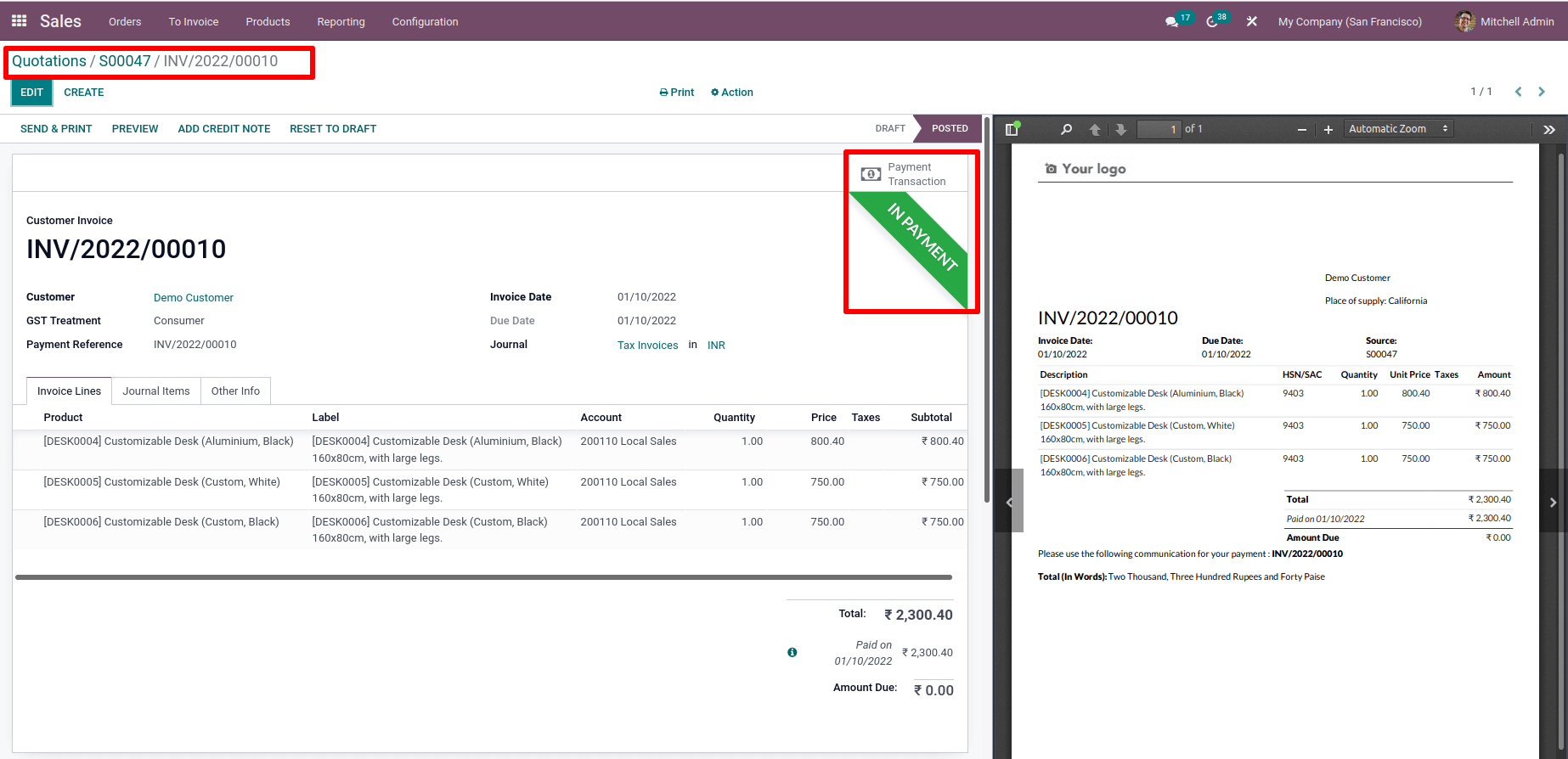Click the debug tools cross icon in navbar

[x=1251, y=21]
